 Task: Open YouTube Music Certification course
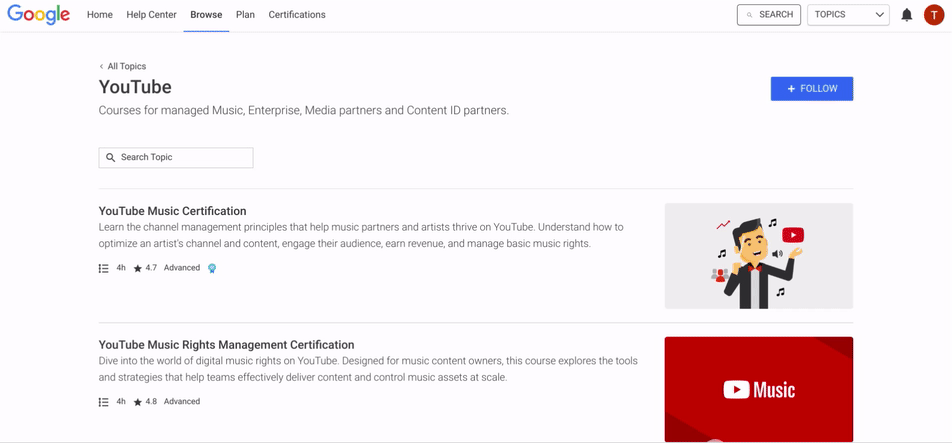(172, 211)
